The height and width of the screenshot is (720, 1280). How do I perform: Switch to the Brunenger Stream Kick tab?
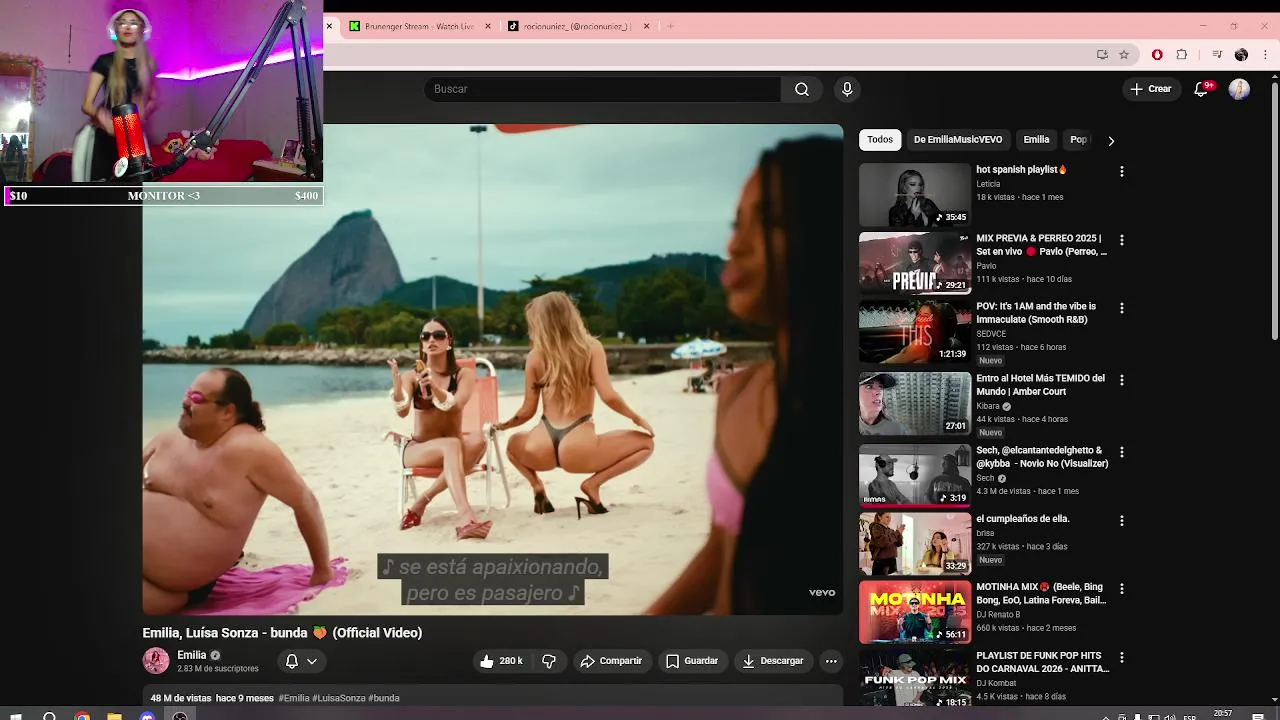[418, 26]
